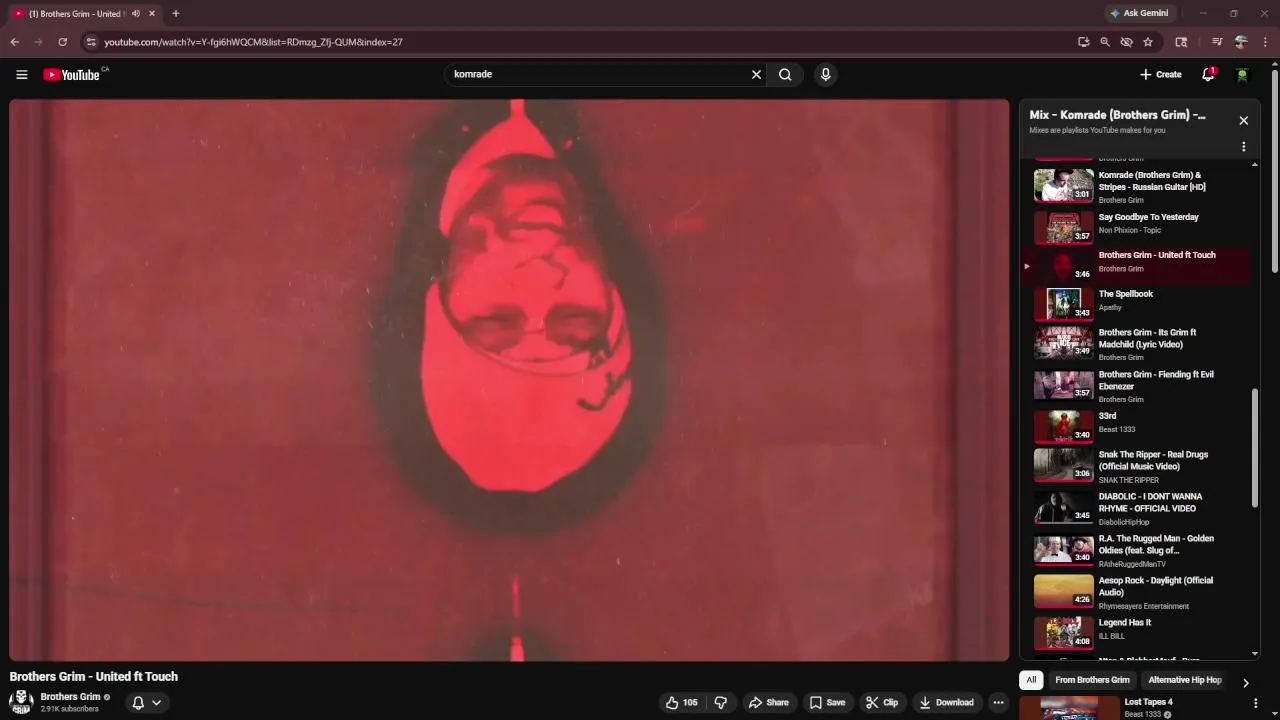Image resolution: width=1280 pixels, height=720 pixels.
Task: Play Brothers Grim - Its Grim ft Madchild
Action: pos(1139,344)
